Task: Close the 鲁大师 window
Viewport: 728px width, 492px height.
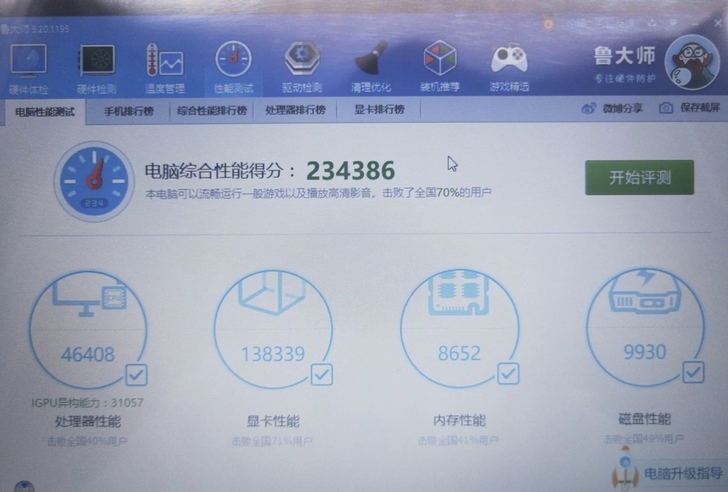Action: click(x=717, y=22)
